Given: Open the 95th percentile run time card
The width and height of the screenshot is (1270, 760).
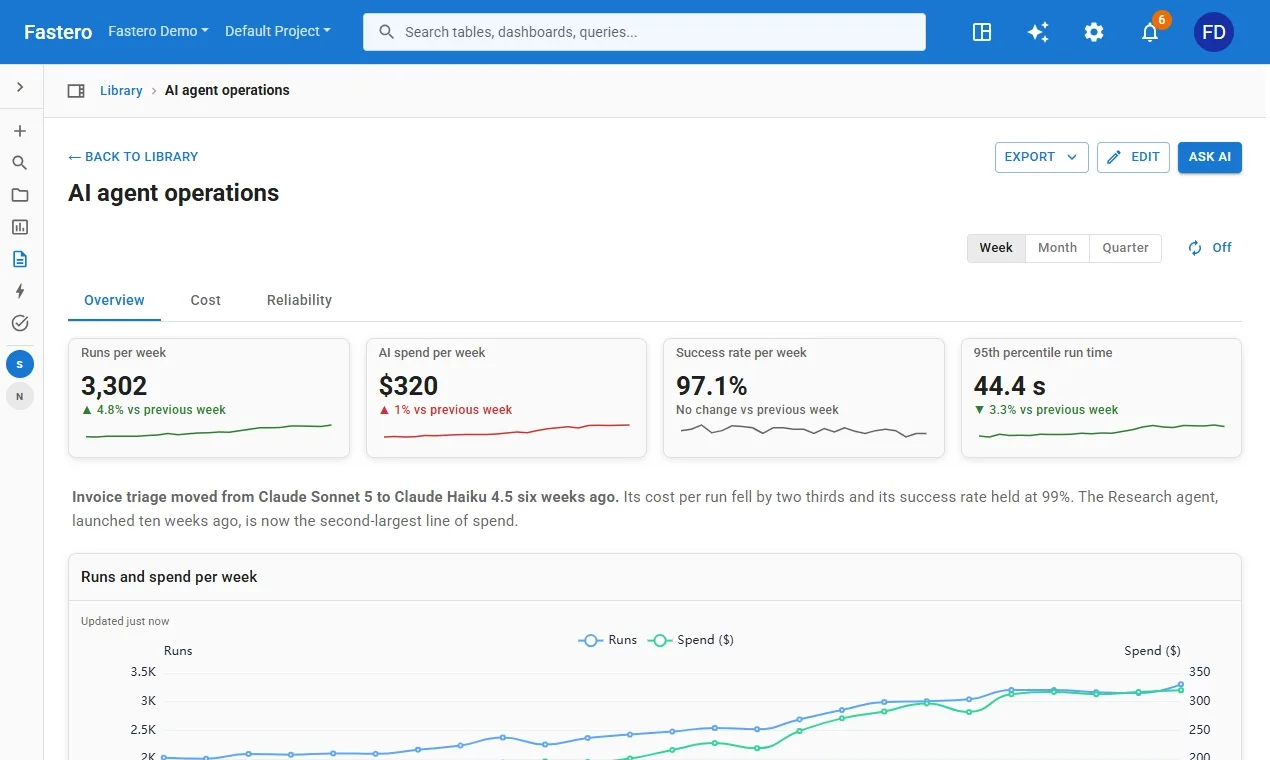Looking at the screenshot, I should 1101,398.
